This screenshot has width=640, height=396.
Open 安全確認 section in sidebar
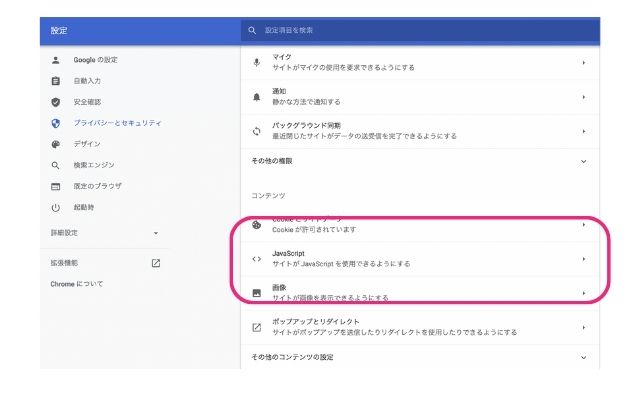(x=87, y=102)
